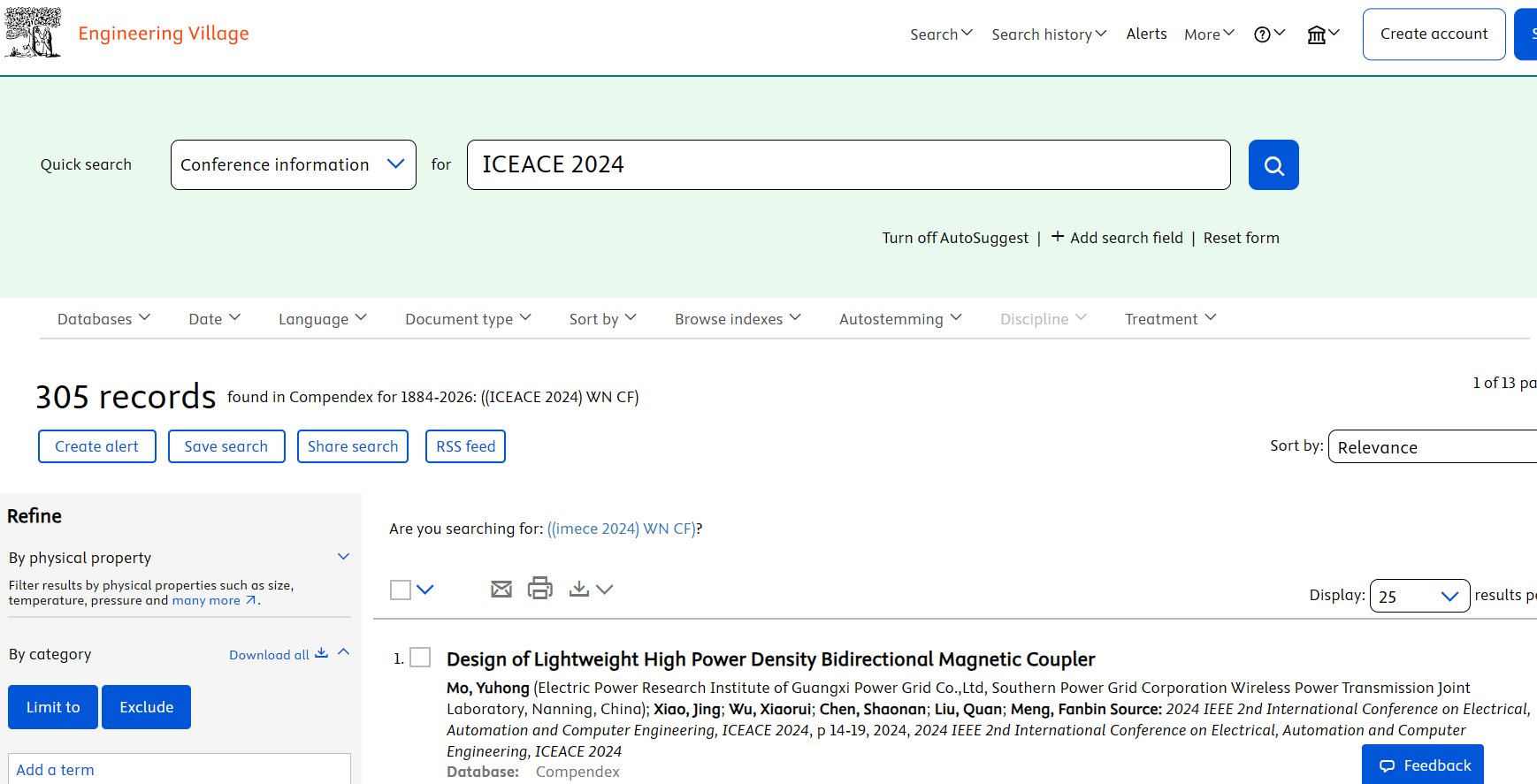Click the blue magnifier search button
The width and height of the screenshot is (1537, 784).
pos(1273,164)
